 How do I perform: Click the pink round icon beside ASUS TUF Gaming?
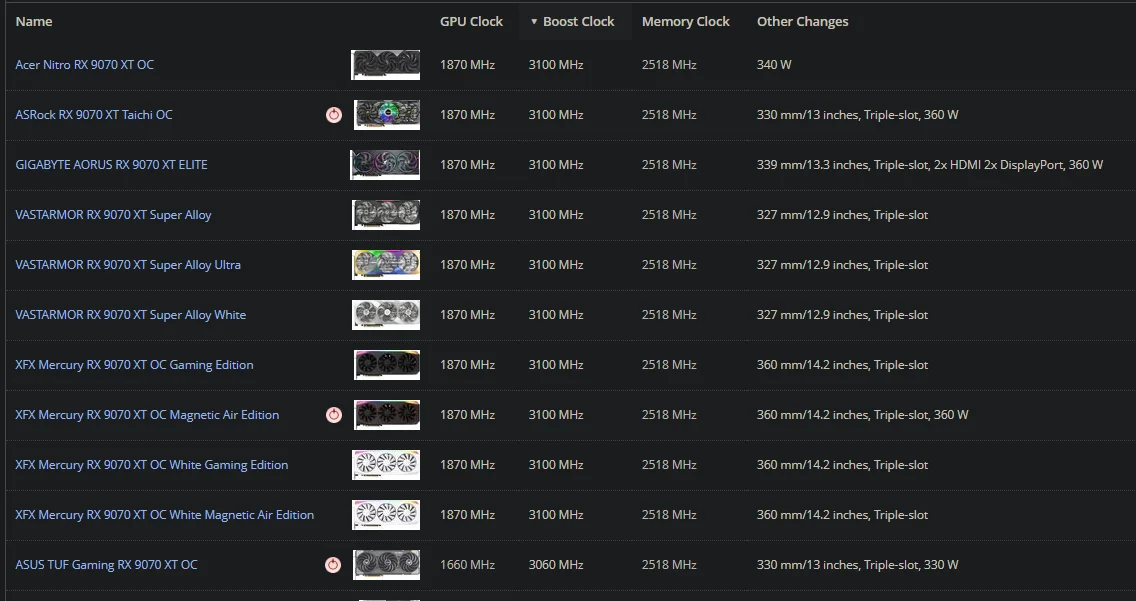pyautogui.click(x=333, y=565)
